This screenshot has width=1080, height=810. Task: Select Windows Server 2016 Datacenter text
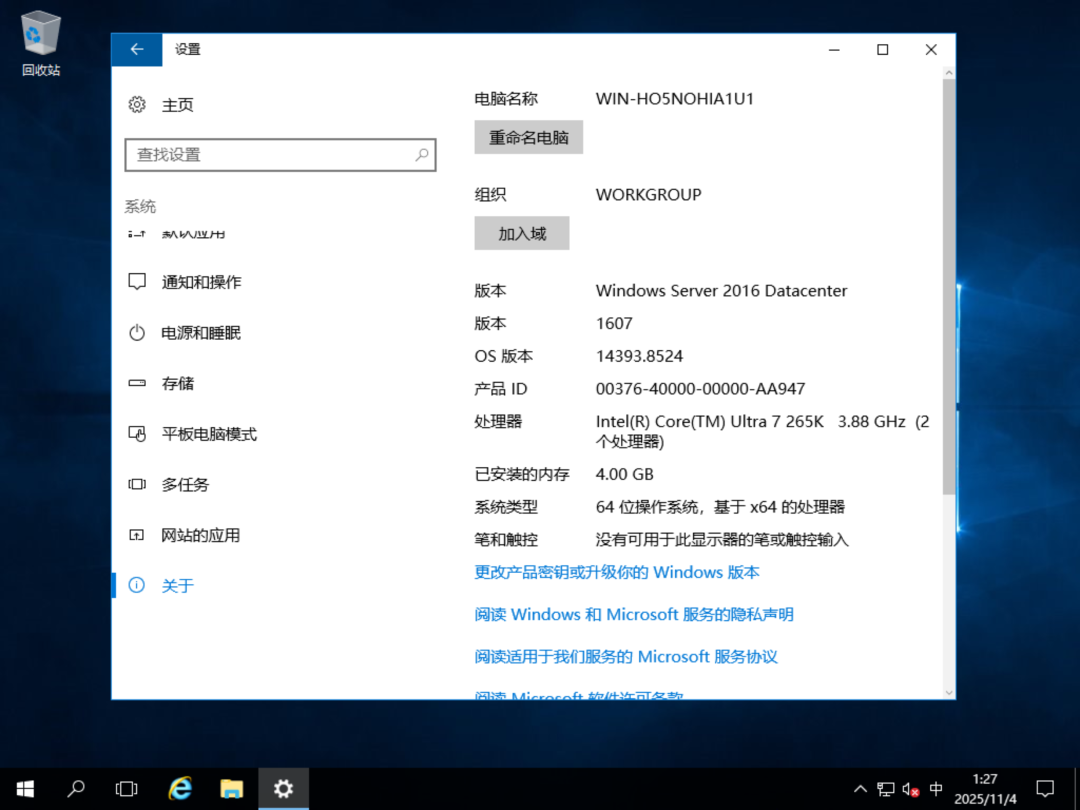[721, 291]
